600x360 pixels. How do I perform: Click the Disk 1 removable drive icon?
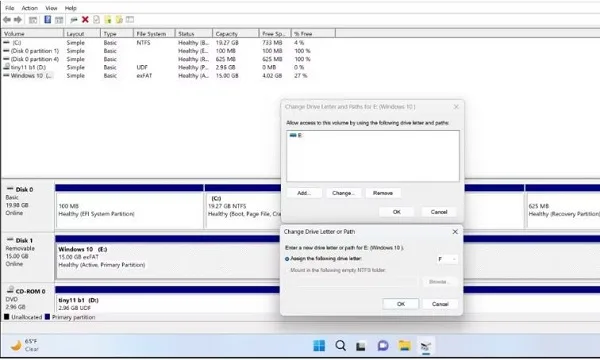pyautogui.click(x=10, y=240)
